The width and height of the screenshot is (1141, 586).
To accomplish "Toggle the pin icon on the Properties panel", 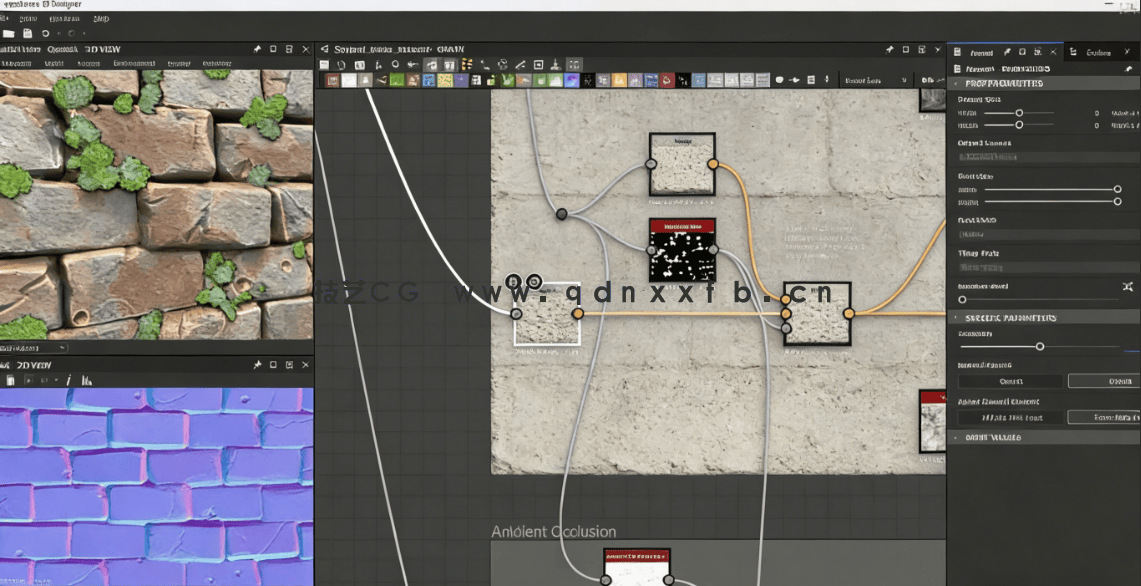I will tap(1007, 52).
